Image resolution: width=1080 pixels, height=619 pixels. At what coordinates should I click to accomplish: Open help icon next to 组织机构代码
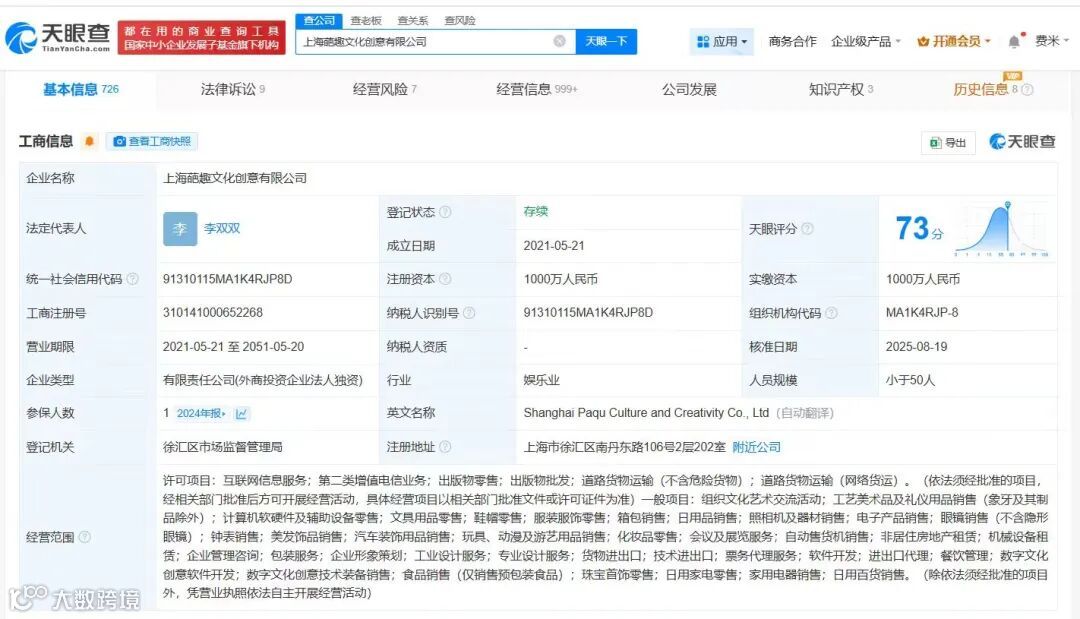(831, 313)
